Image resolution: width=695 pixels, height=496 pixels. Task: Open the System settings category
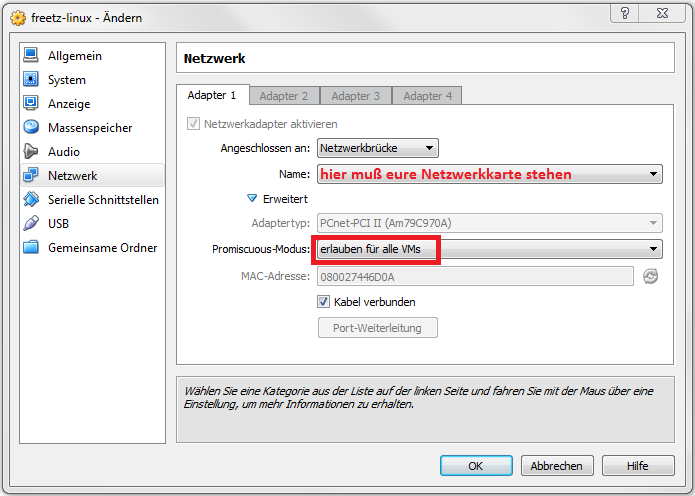66,80
